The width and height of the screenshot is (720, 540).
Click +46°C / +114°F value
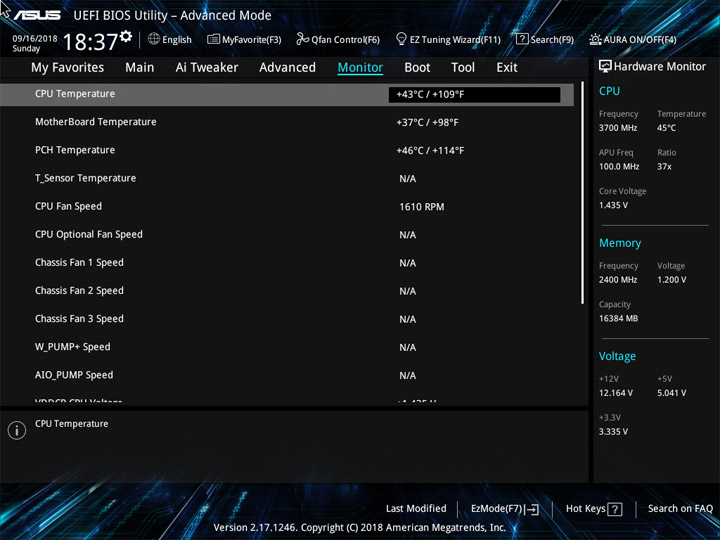[430, 151]
